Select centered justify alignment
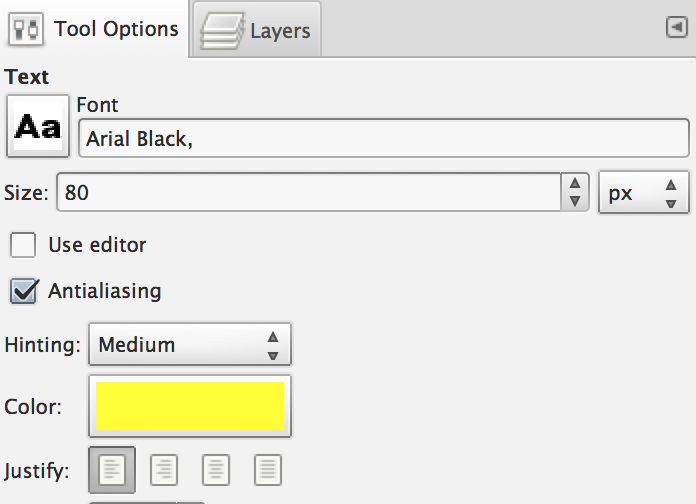The height and width of the screenshot is (504, 696). pos(216,470)
